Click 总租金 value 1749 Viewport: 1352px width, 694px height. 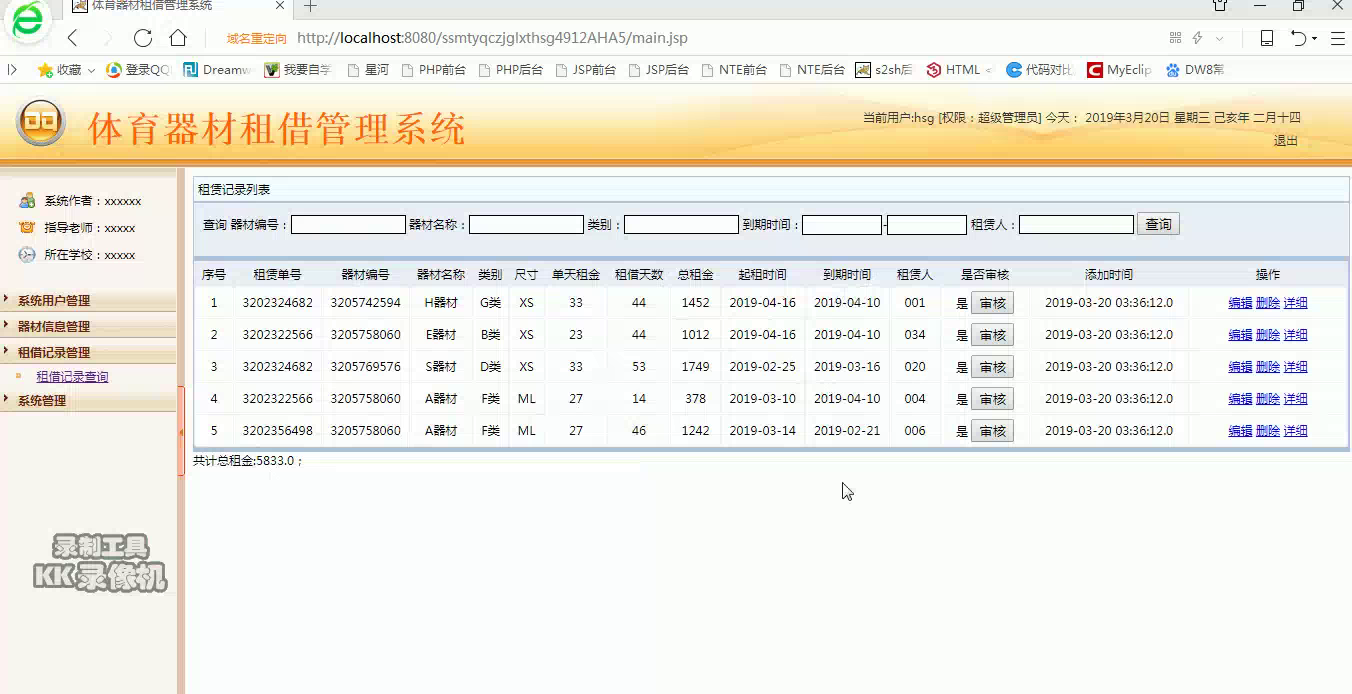[695, 367]
